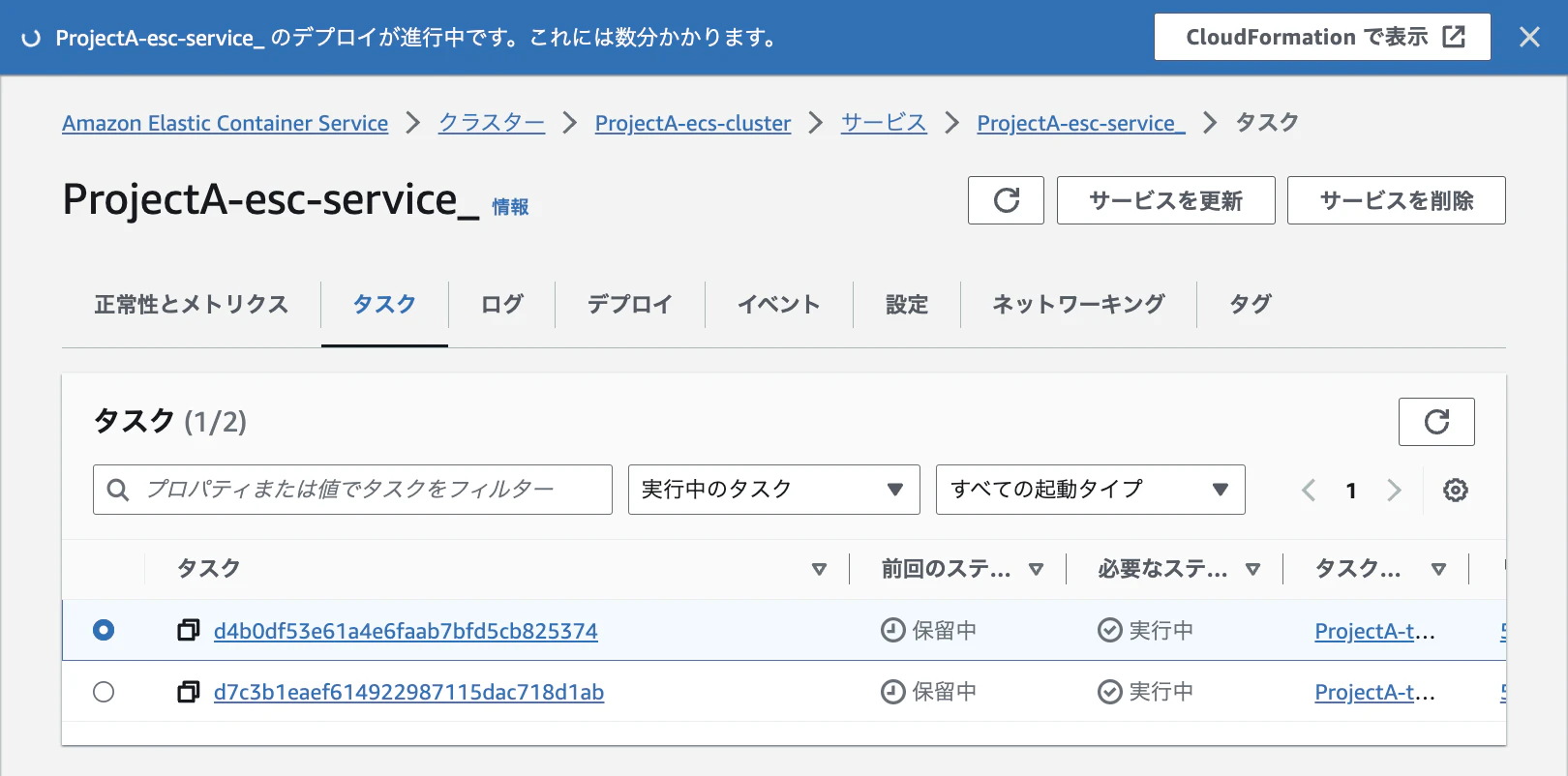Click the 保留中 clock icon in the d4b0df53 row
The width and height of the screenshot is (1568, 776).
(892, 631)
